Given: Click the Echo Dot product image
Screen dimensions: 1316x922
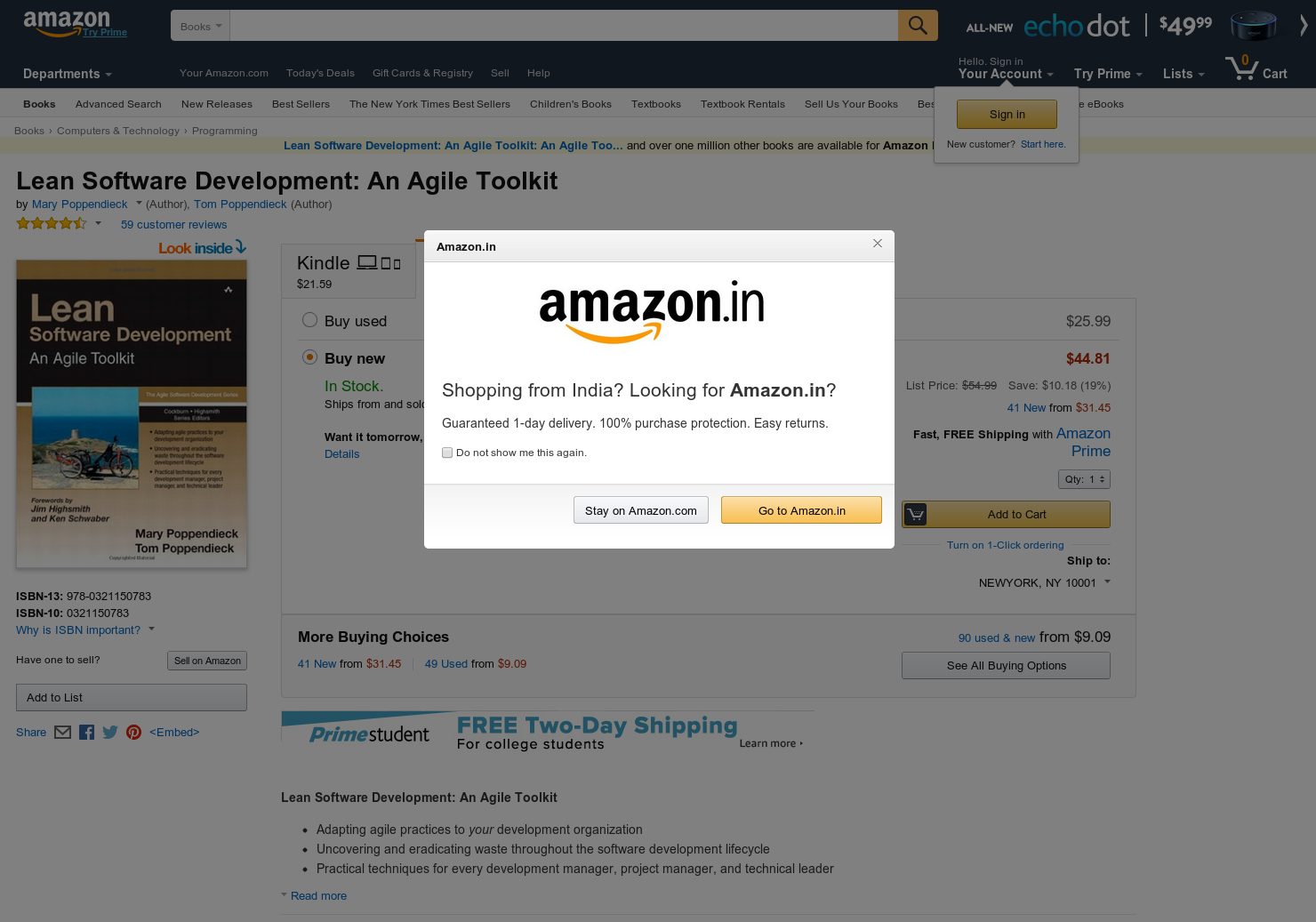Looking at the screenshot, I should 1253,26.
